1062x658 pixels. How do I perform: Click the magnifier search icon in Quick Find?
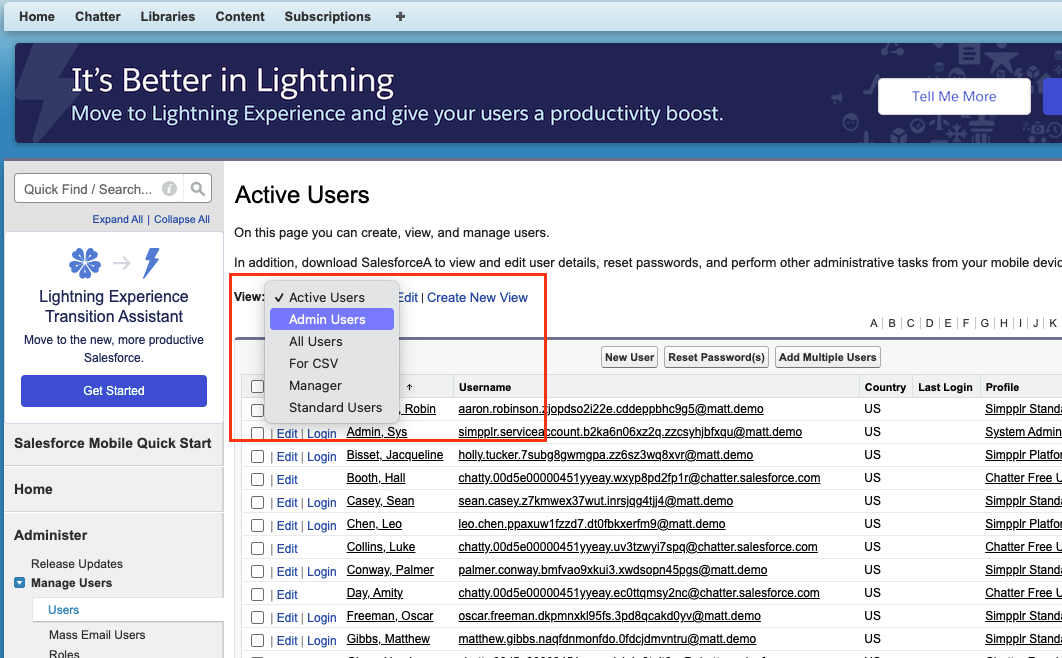click(198, 189)
